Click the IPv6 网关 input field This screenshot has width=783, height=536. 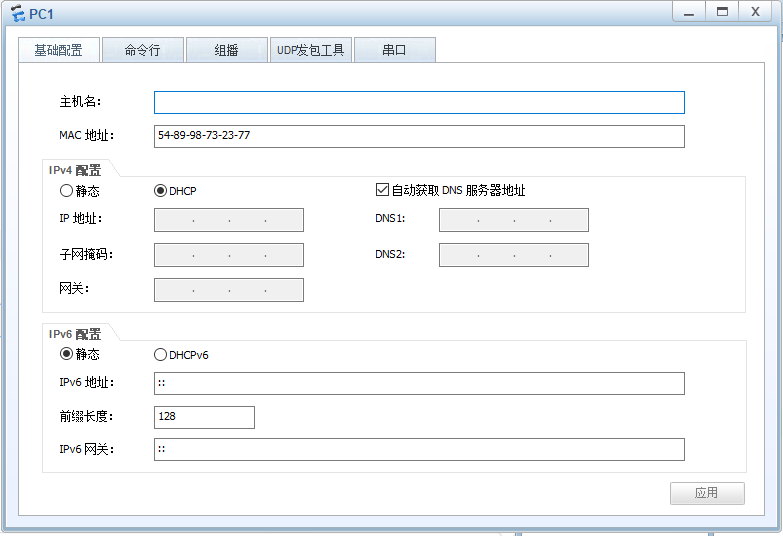(419, 450)
